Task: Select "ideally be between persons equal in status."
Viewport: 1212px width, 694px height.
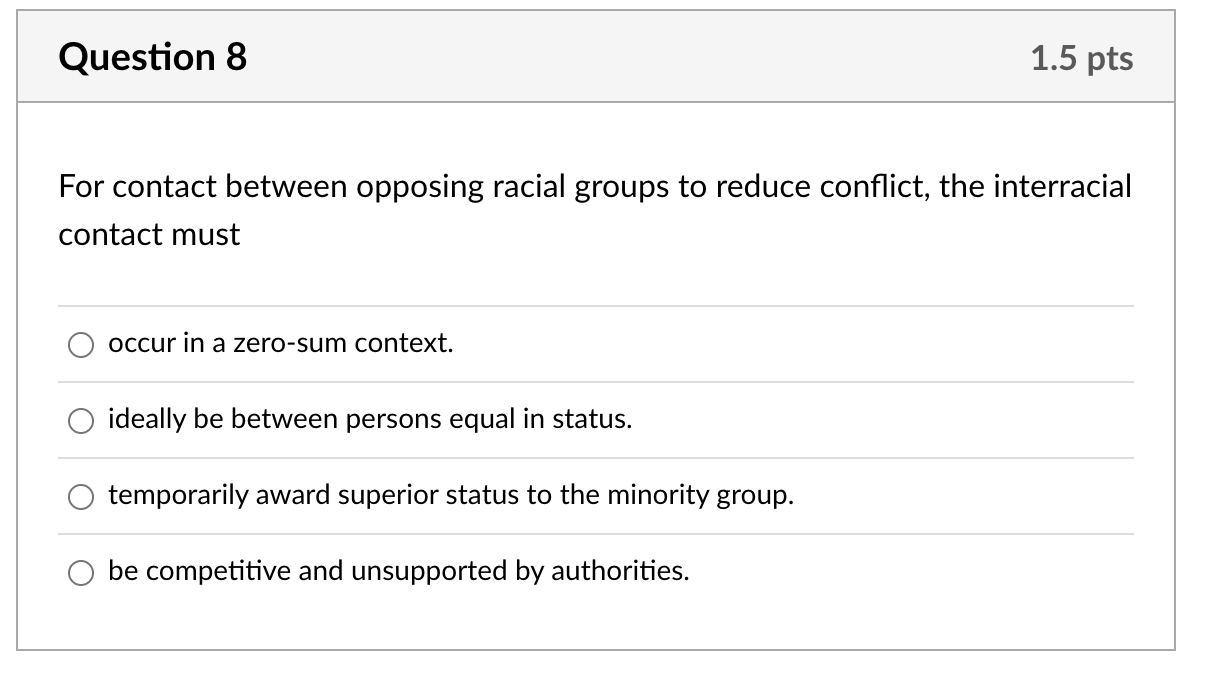Action: pos(81,421)
